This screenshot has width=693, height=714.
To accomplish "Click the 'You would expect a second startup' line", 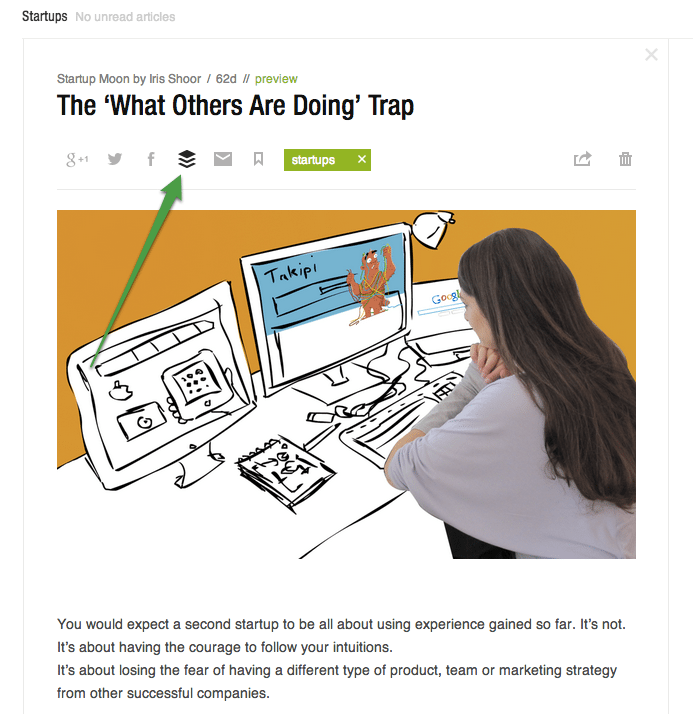I will (341, 624).
